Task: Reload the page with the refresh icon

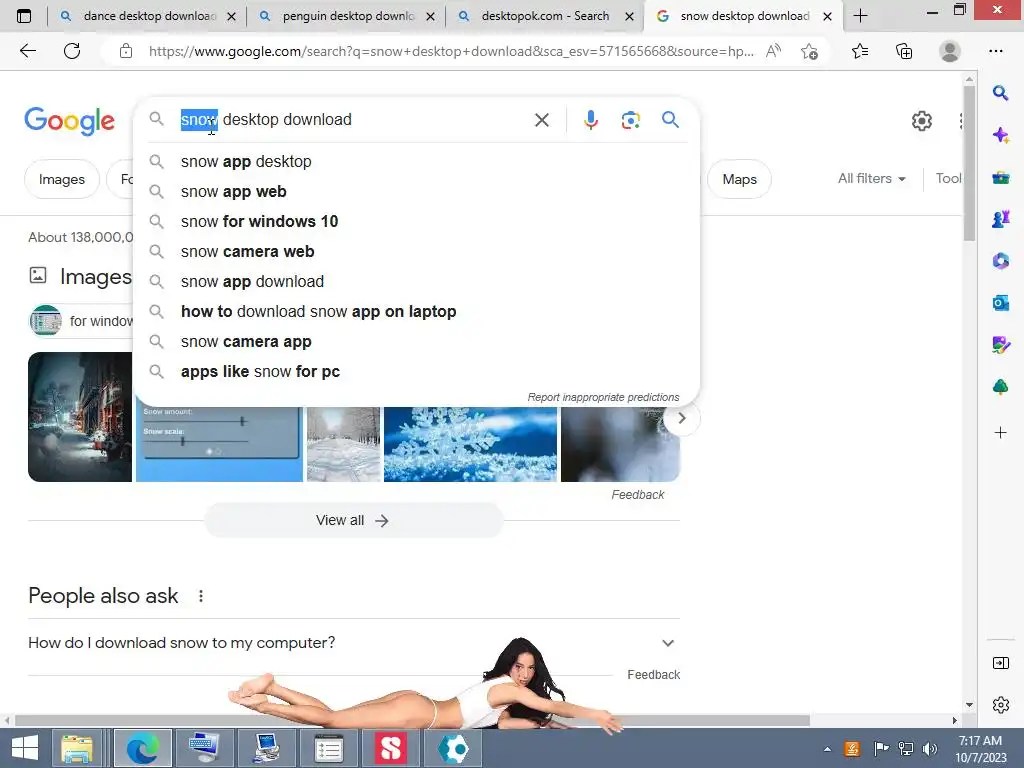Action: pyautogui.click(x=72, y=51)
